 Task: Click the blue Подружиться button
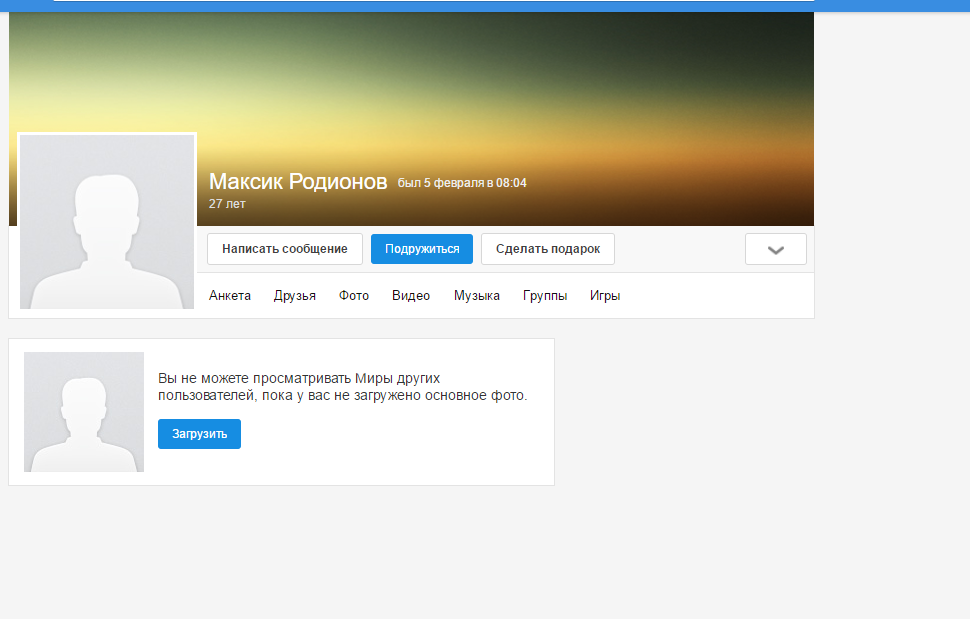421,249
